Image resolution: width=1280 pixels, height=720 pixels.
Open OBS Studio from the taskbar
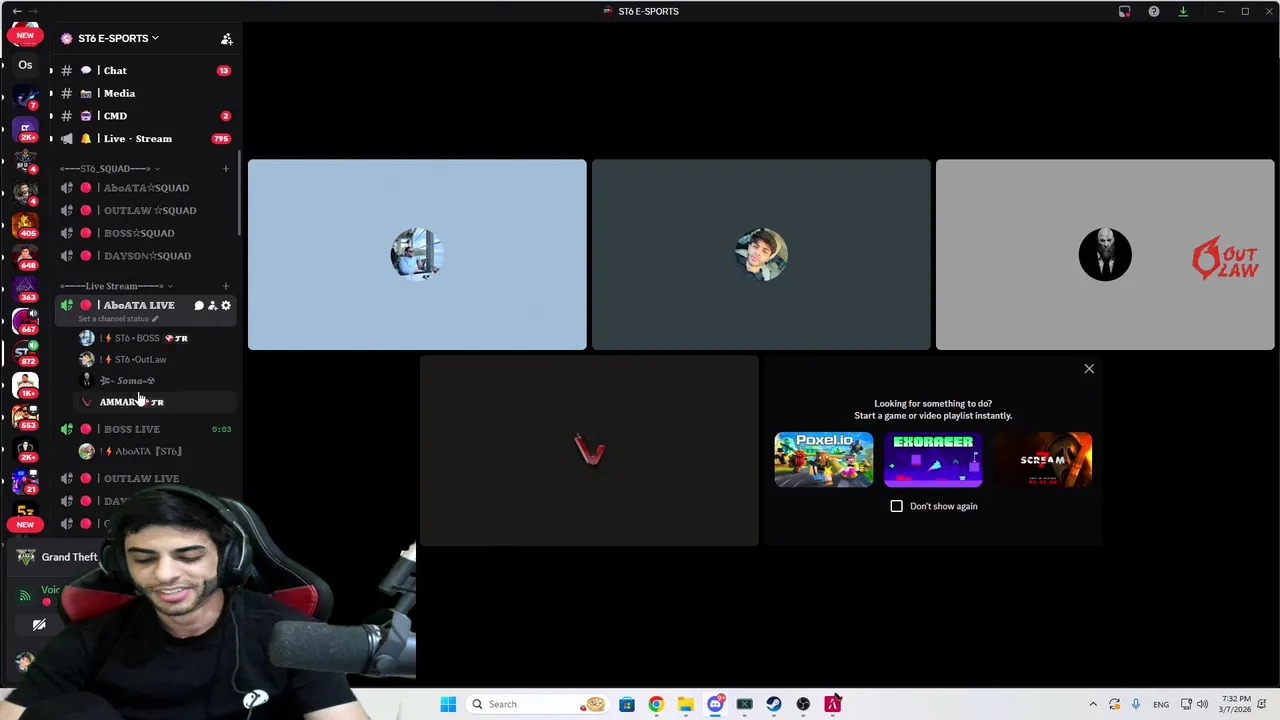[803, 704]
